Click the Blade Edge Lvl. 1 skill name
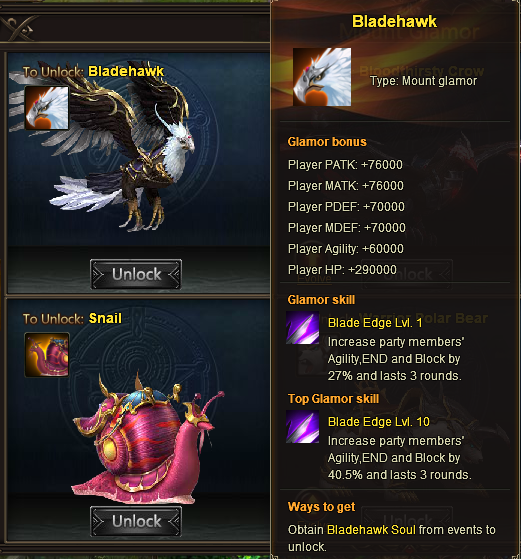521x559 pixels. click(x=375, y=323)
